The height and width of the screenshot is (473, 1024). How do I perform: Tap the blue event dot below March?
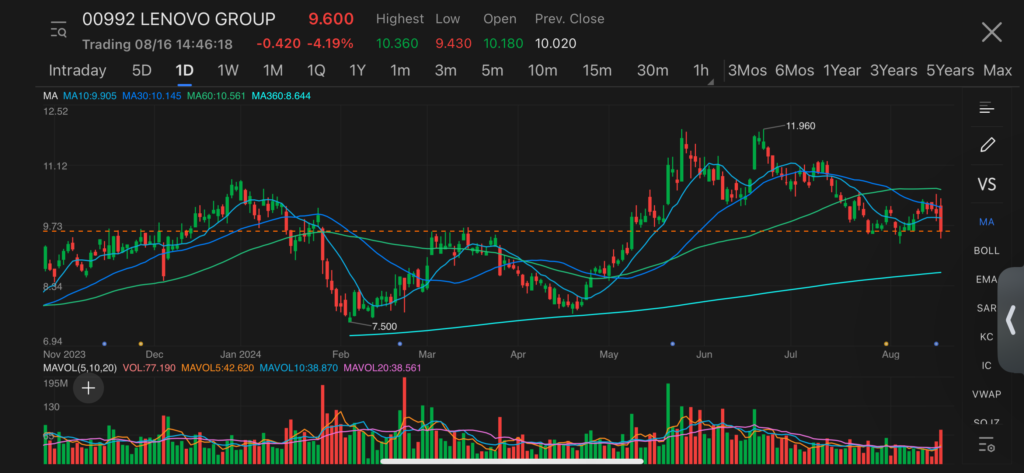click(400, 343)
